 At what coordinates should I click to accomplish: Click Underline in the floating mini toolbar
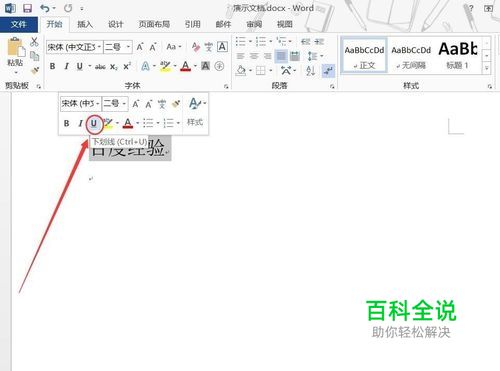point(94,123)
